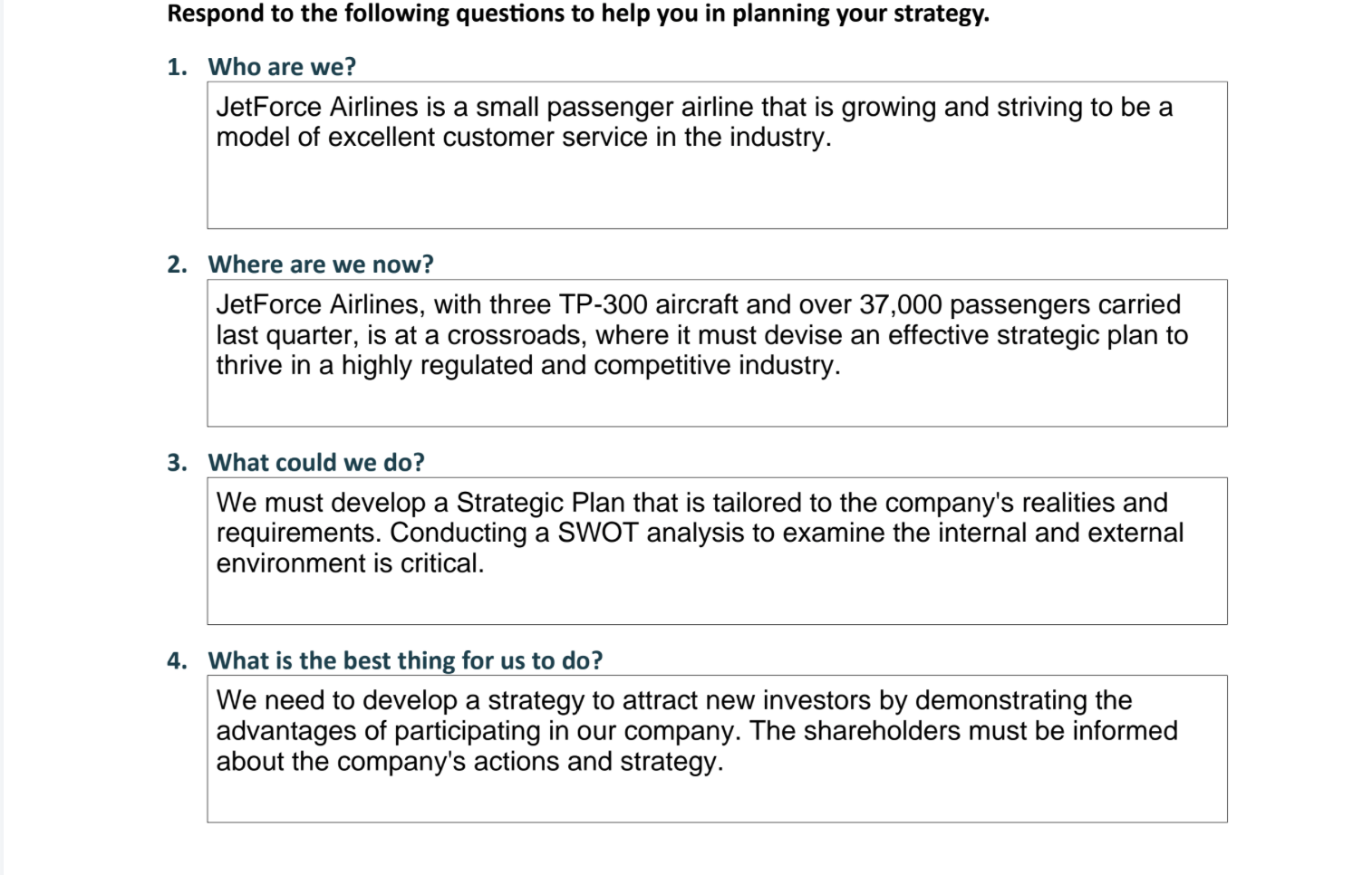The width and height of the screenshot is (1372, 875).
Task: Click the 'Where are we now?' heading
Action: (321, 264)
